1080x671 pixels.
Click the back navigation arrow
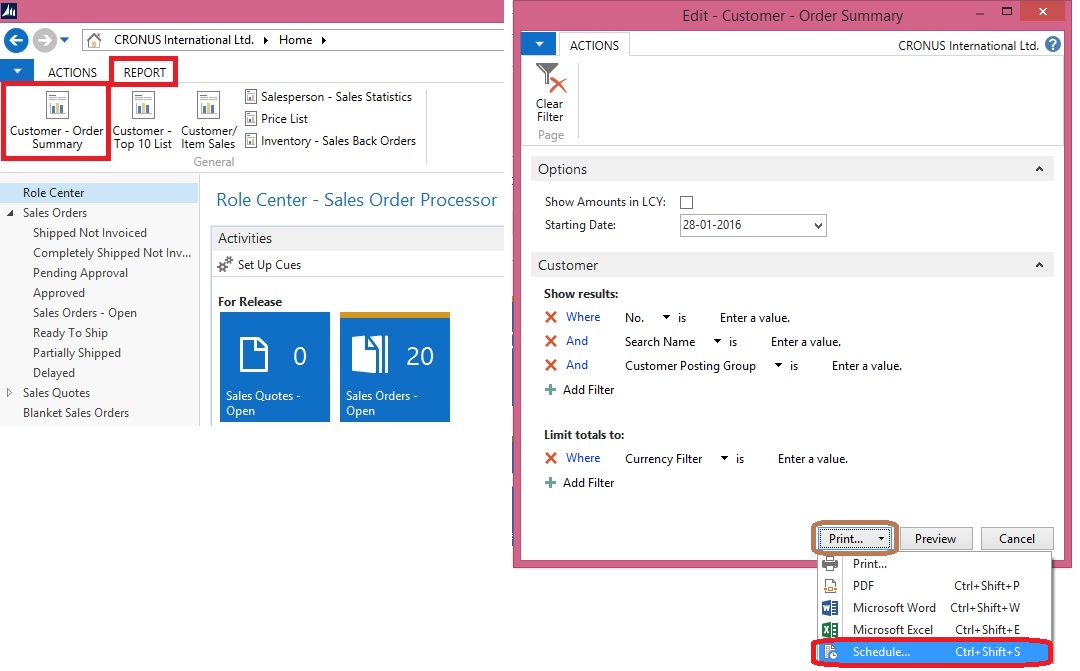tap(16, 40)
